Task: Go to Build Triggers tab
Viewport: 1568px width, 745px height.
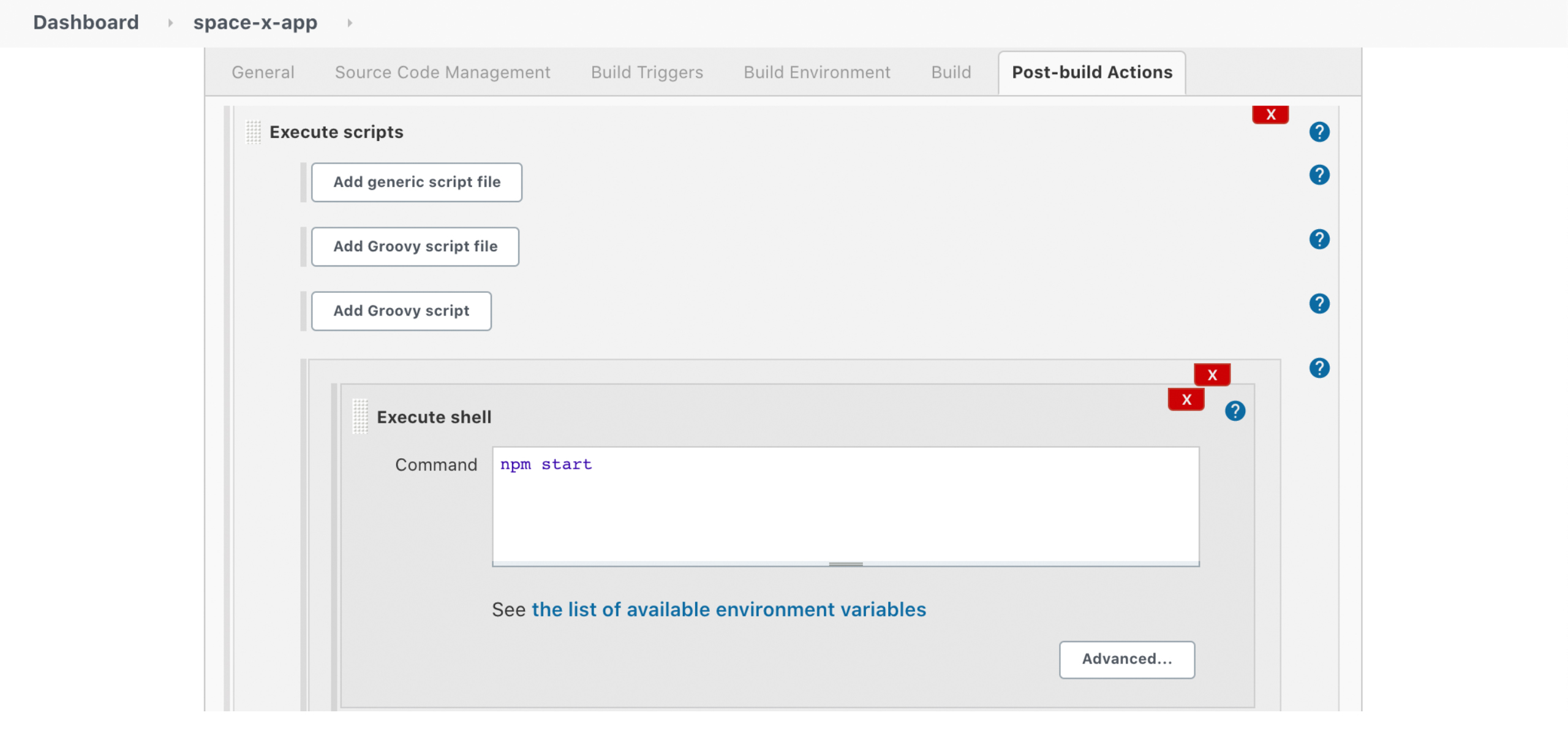Action: point(647,72)
